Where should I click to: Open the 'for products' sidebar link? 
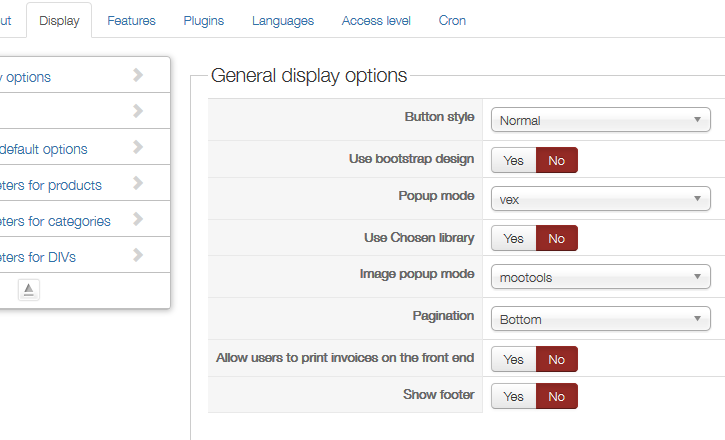click(50, 185)
